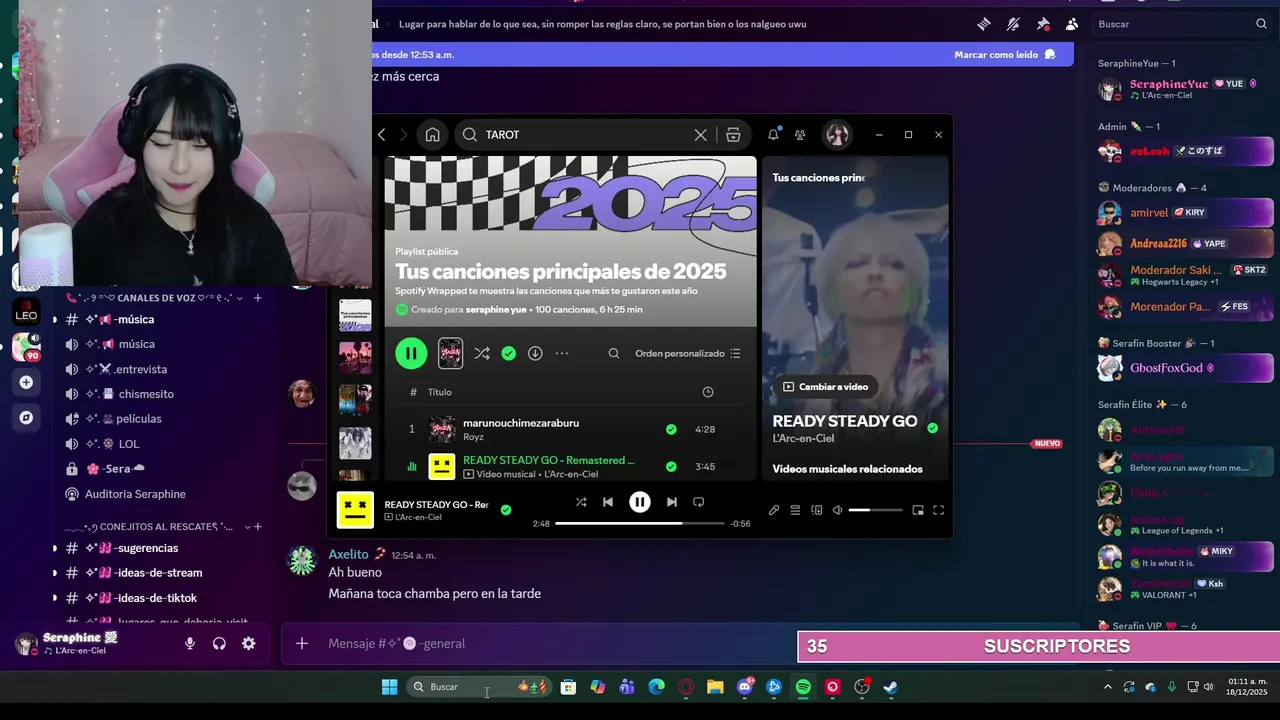Open Steam from Windows taskbar

pyautogui.click(x=890, y=687)
